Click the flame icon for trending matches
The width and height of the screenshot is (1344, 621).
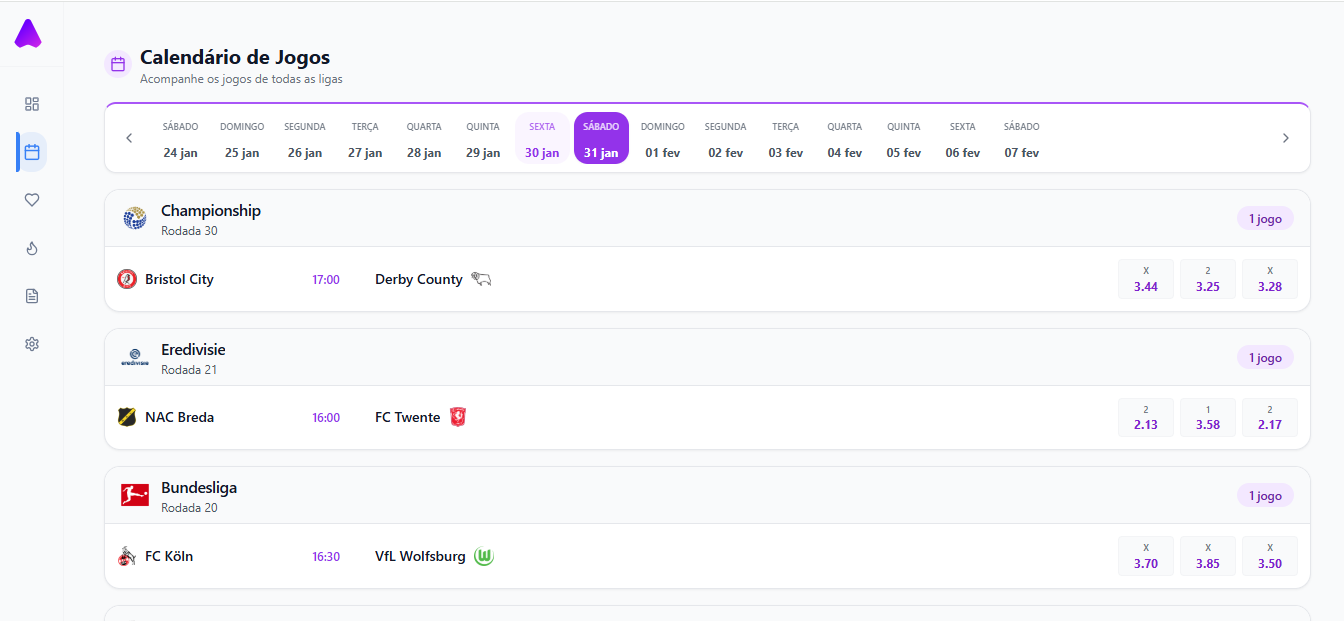tap(31, 247)
